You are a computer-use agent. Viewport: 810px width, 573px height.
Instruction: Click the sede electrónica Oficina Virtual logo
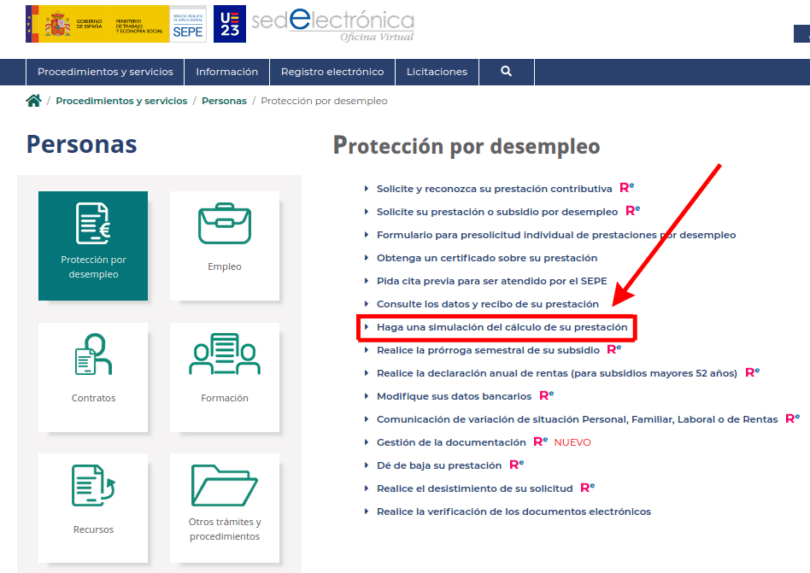click(333, 24)
